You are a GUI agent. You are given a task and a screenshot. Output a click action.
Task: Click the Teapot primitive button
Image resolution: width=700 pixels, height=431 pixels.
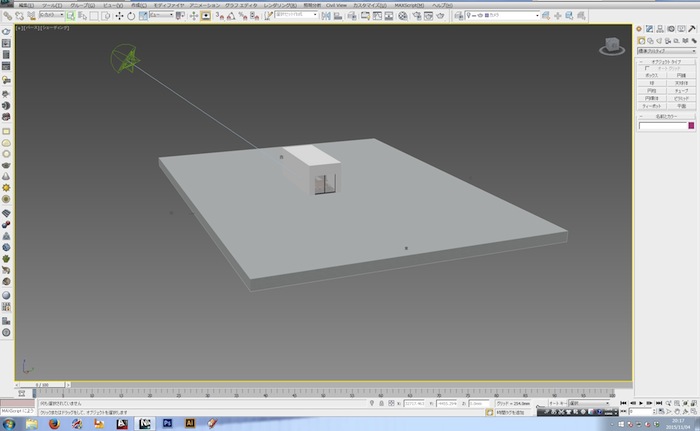(x=651, y=105)
